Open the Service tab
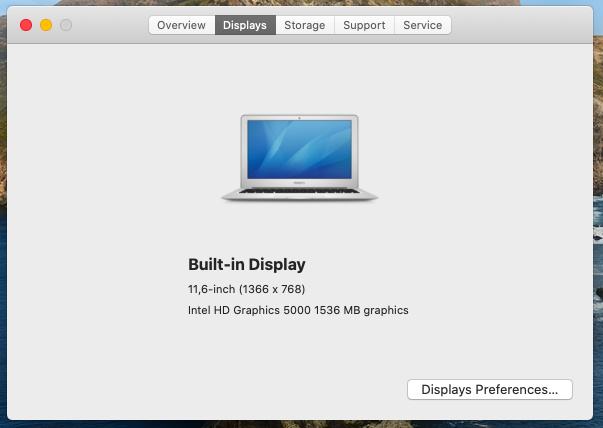Viewport: 603px width, 428px height. point(423,25)
